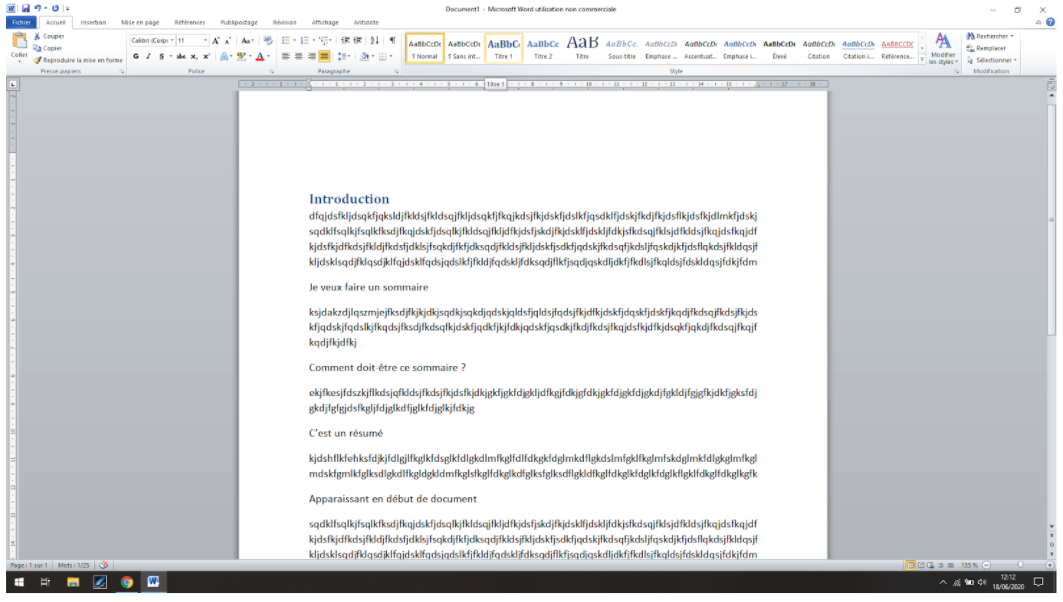
Task: Increase the font size with grow button
Action: 216,41
